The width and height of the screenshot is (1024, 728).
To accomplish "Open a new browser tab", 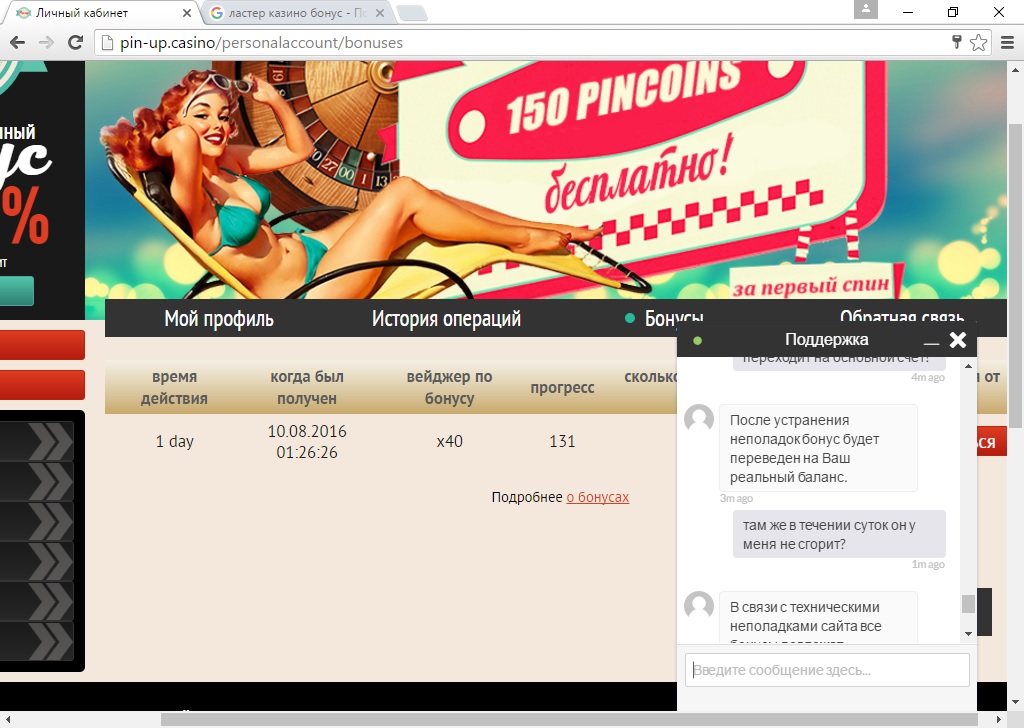I will point(411,13).
